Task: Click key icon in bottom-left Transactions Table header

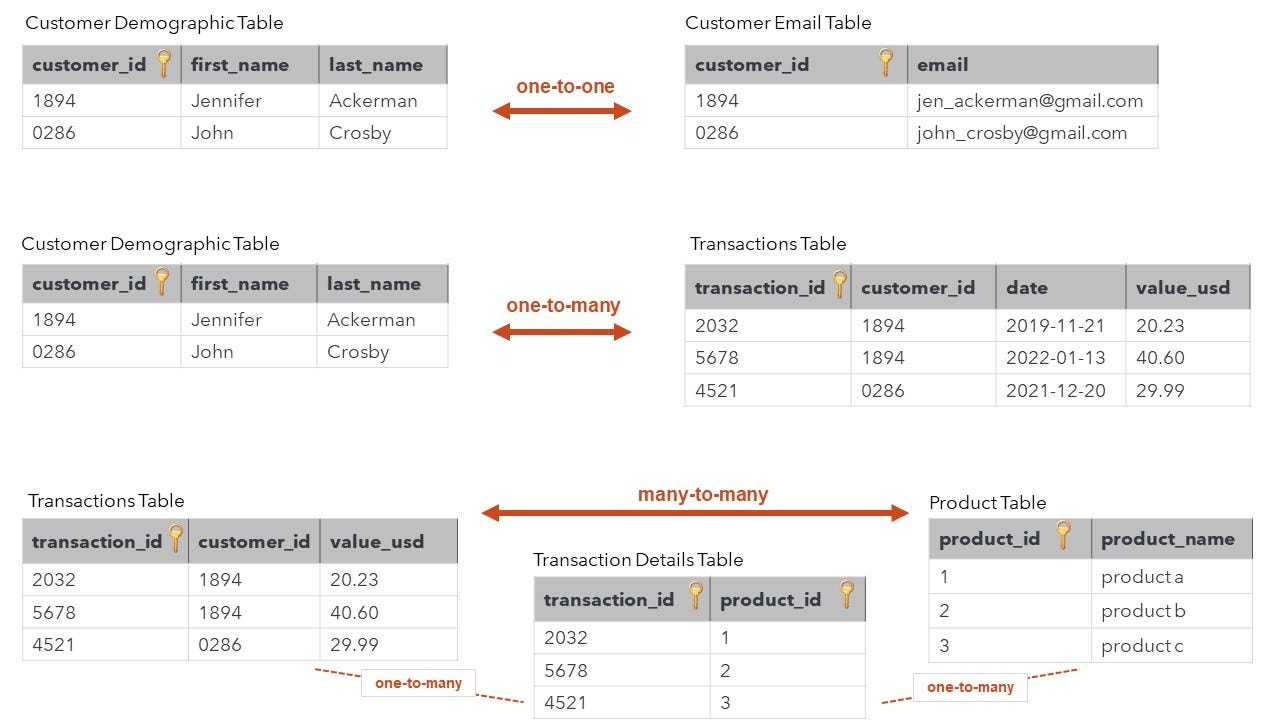Action: [x=176, y=539]
